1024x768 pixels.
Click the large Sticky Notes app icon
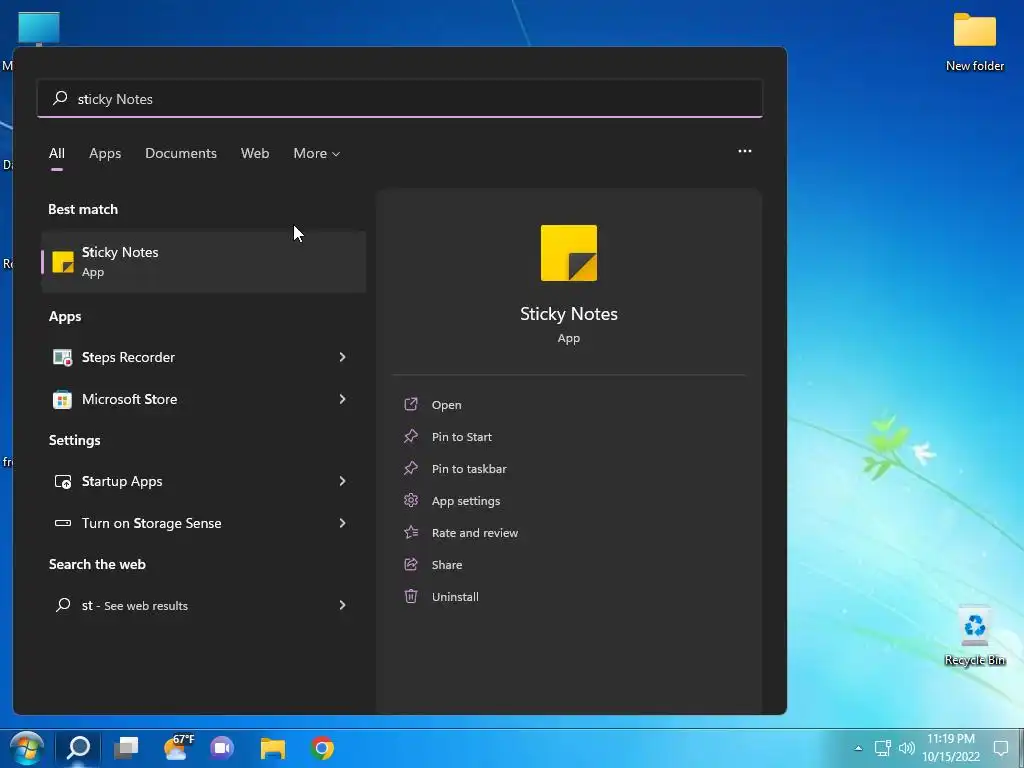568,253
